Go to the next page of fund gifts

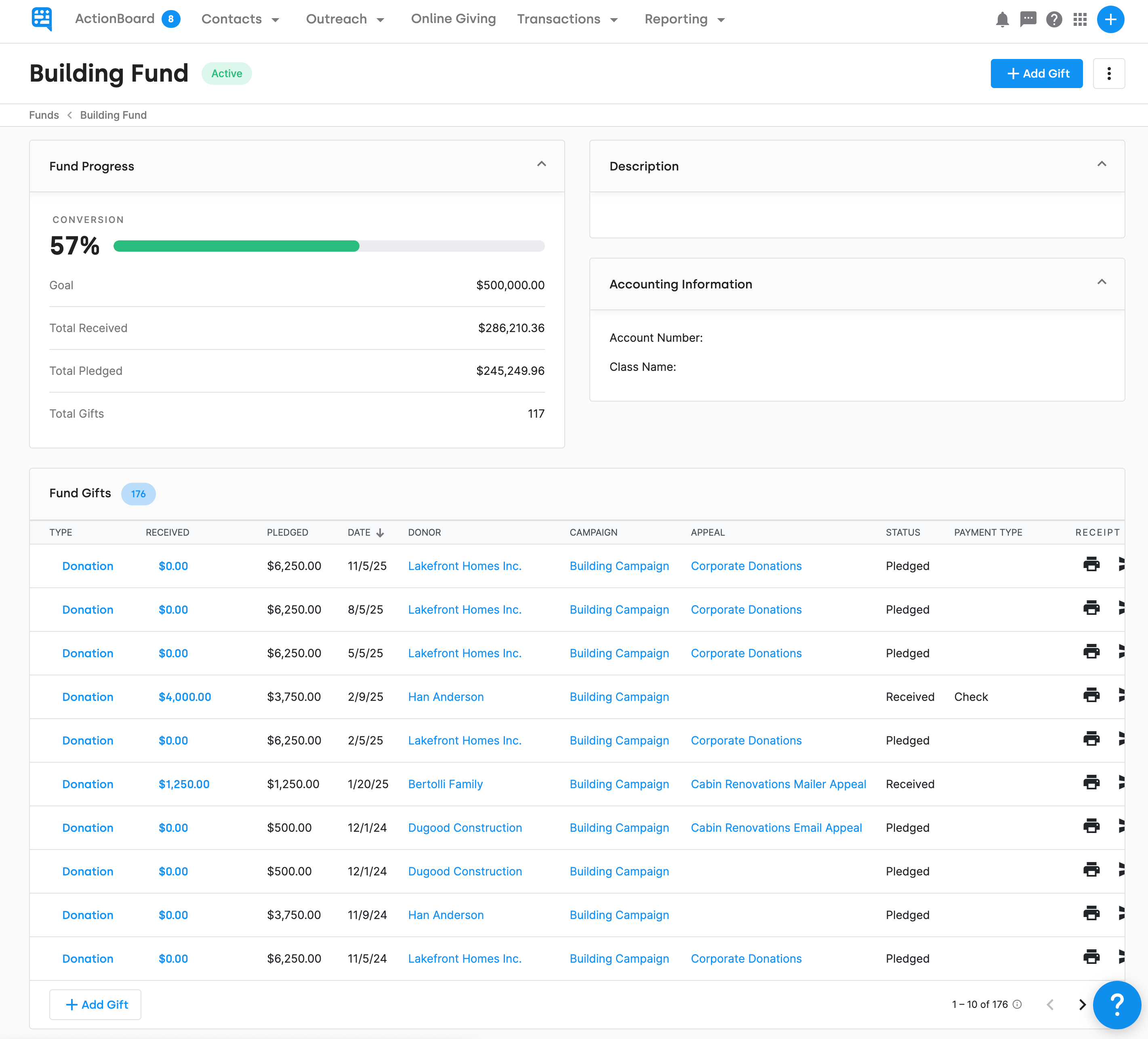pos(1083,1004)
